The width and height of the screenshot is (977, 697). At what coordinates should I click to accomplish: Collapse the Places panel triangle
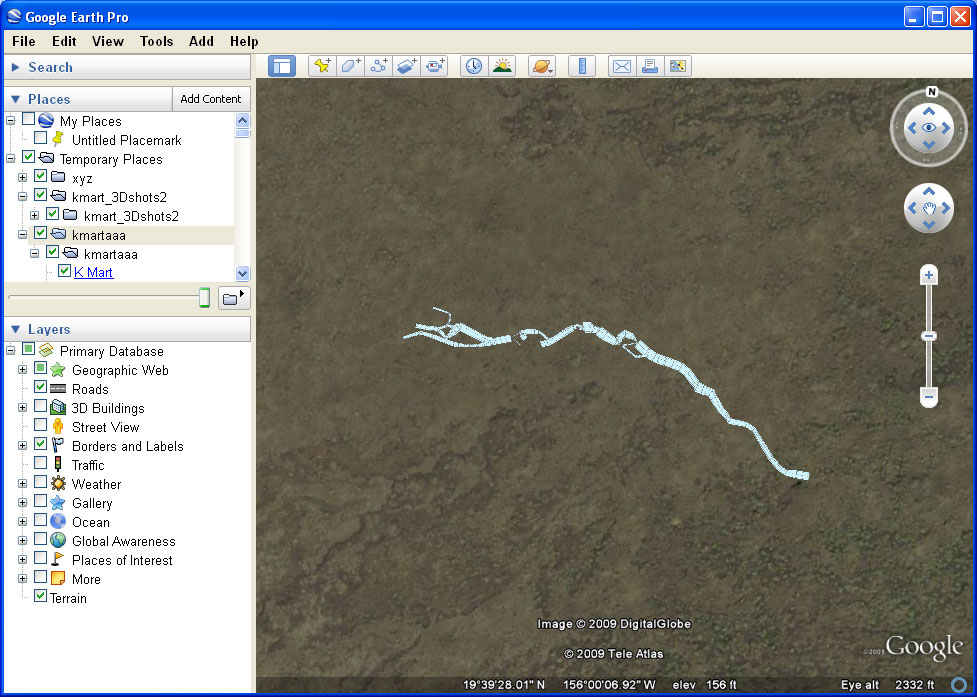coord(16,99)
